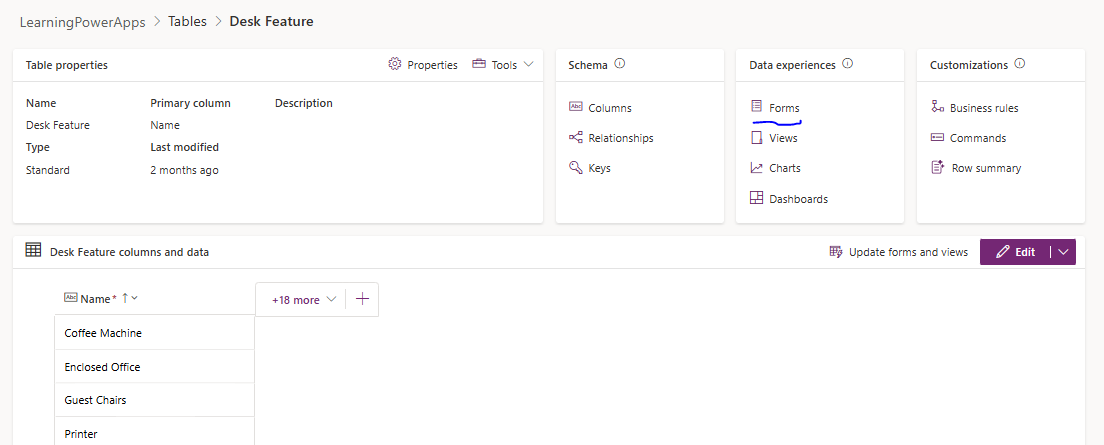Click the table grid icon beside Desk Feature columns

click(x=33, y=250)
